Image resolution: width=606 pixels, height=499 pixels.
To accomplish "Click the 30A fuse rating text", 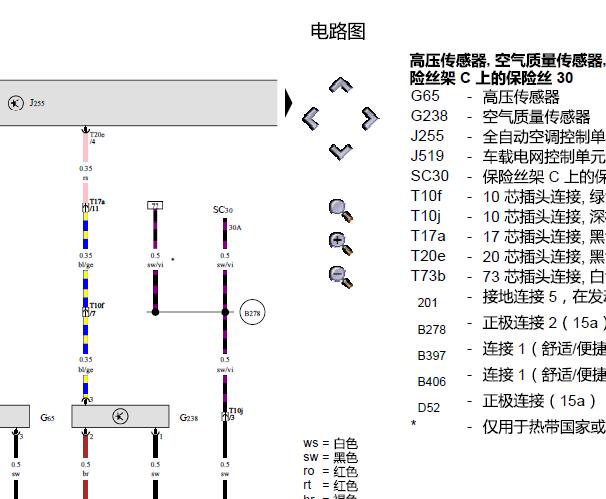I will pyautogui.click(x=235, y=227).
